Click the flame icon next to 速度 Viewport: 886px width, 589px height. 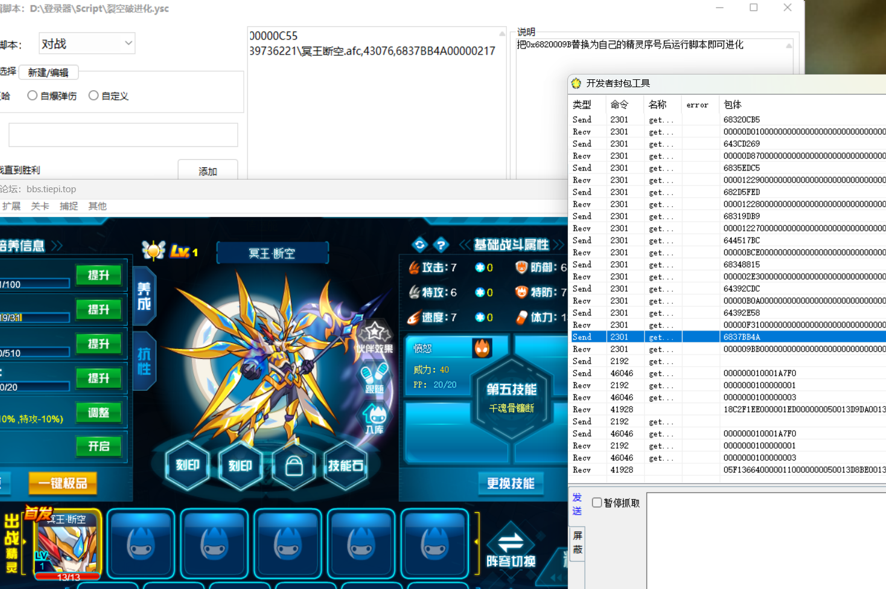tap(414, 317)
